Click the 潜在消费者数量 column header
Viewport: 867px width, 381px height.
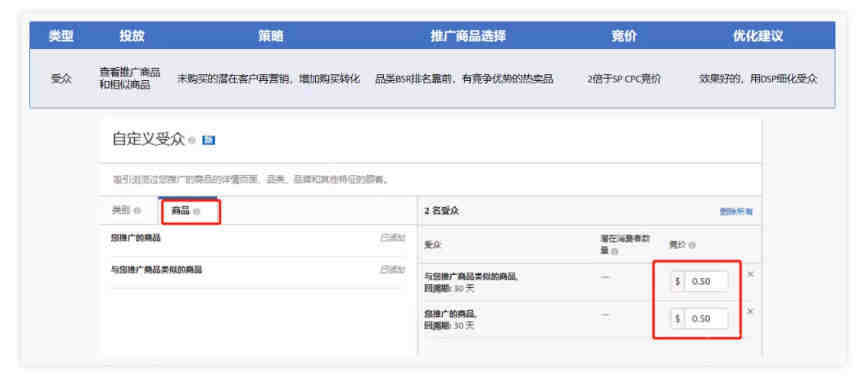[x=625, y=244]
